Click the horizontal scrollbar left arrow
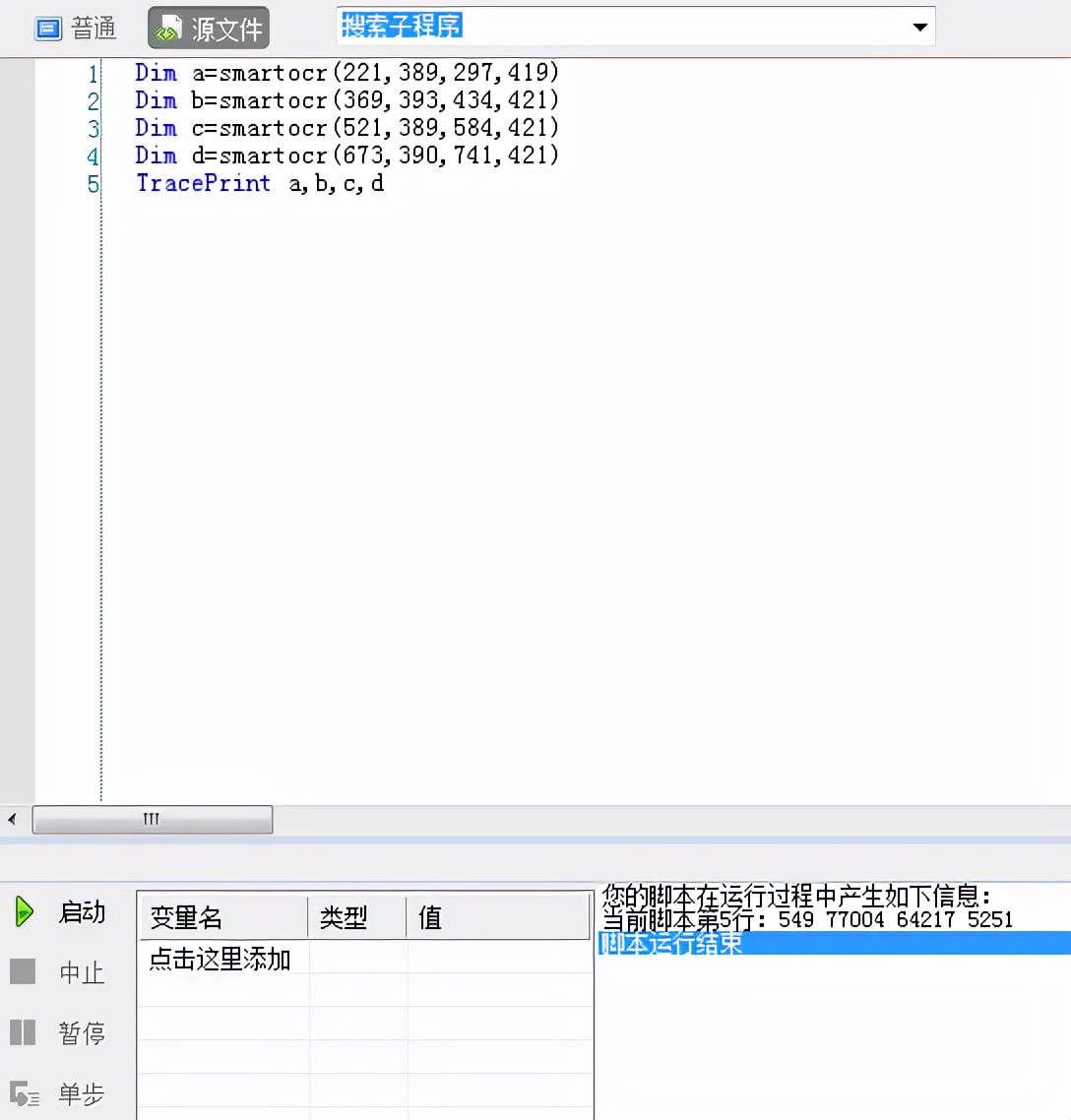 pos(11,819)
